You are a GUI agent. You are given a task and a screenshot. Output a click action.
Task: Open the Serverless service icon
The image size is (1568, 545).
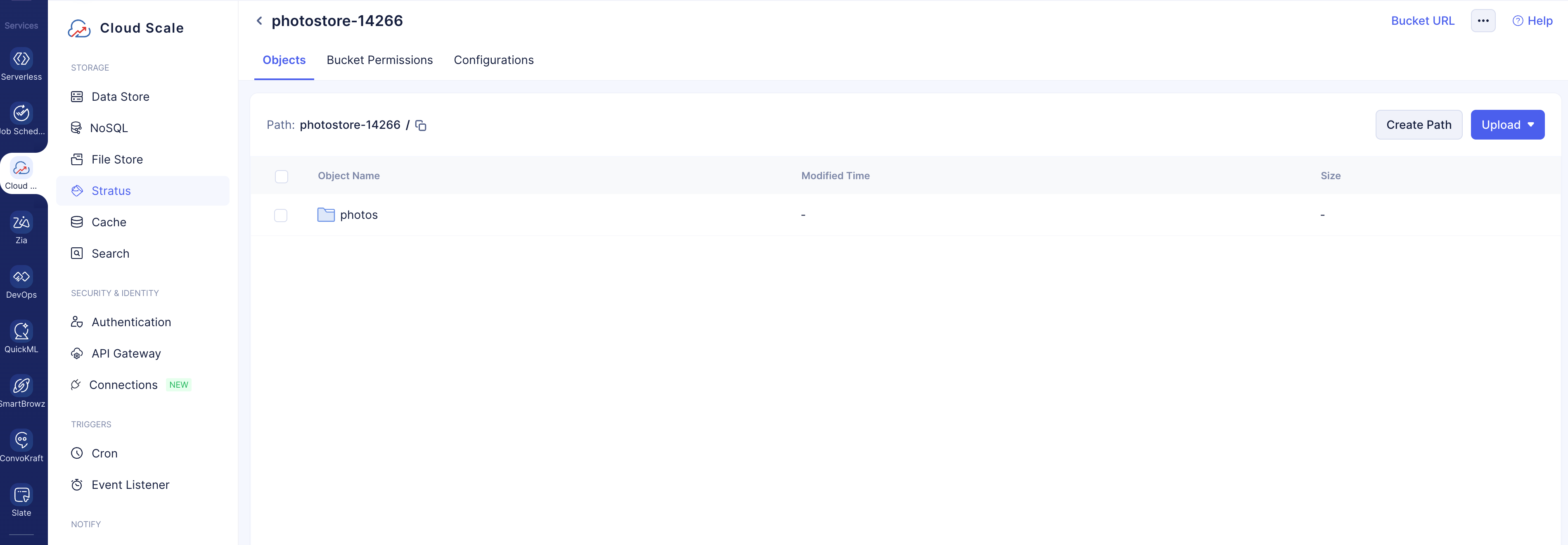click(21, 59)
